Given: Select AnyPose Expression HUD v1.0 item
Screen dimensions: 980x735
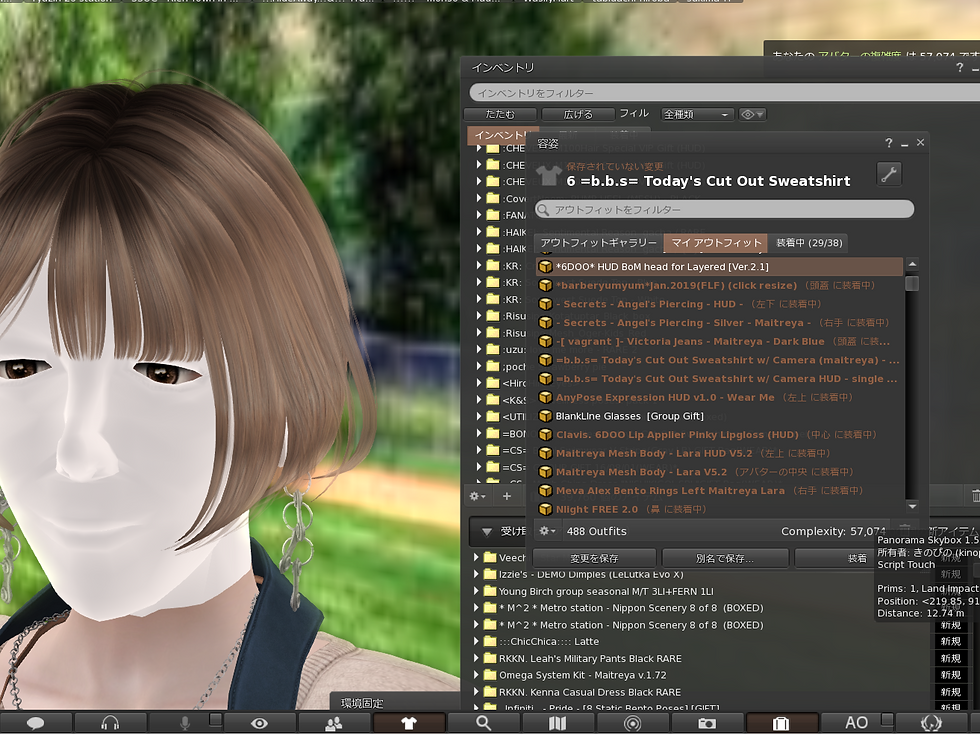Looking at the screenshot, I should [x=719, y=398].
